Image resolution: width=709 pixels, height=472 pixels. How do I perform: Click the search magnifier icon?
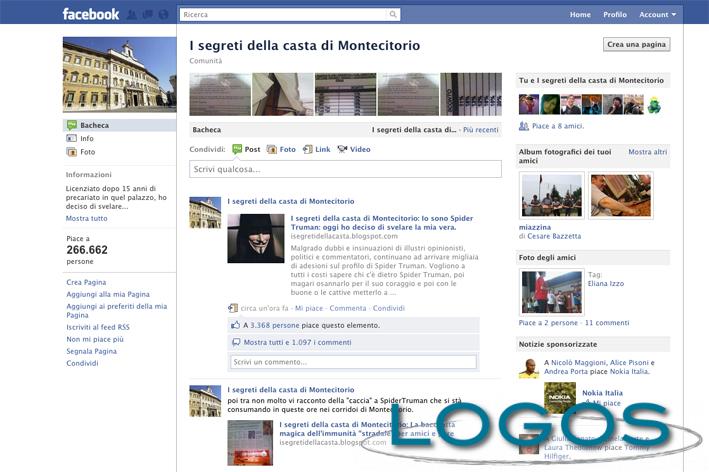pyautogui.click(x=393, y=14)
